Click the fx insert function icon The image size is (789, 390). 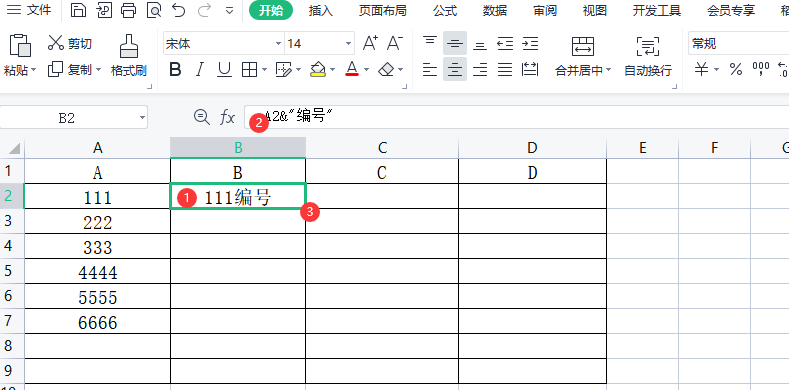(x=227, y=118)
